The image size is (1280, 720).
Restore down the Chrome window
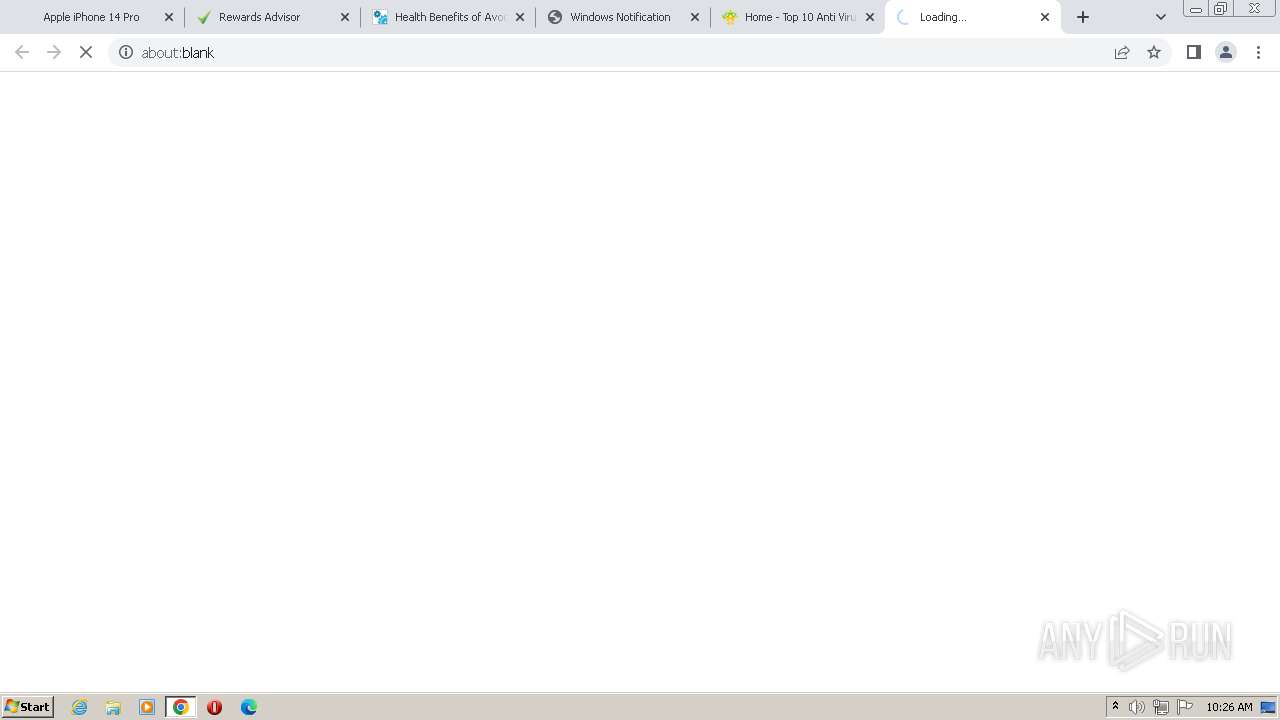coord(1221,9)
